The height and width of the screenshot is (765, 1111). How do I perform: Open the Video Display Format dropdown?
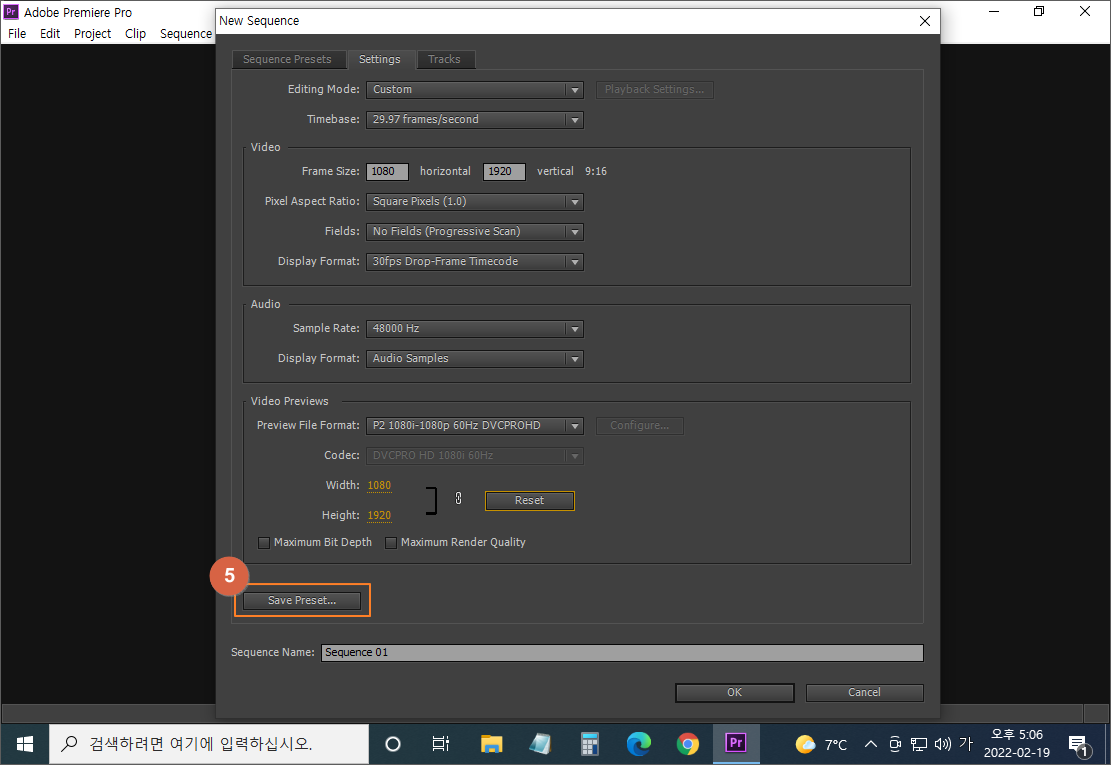tap(475, 261)
